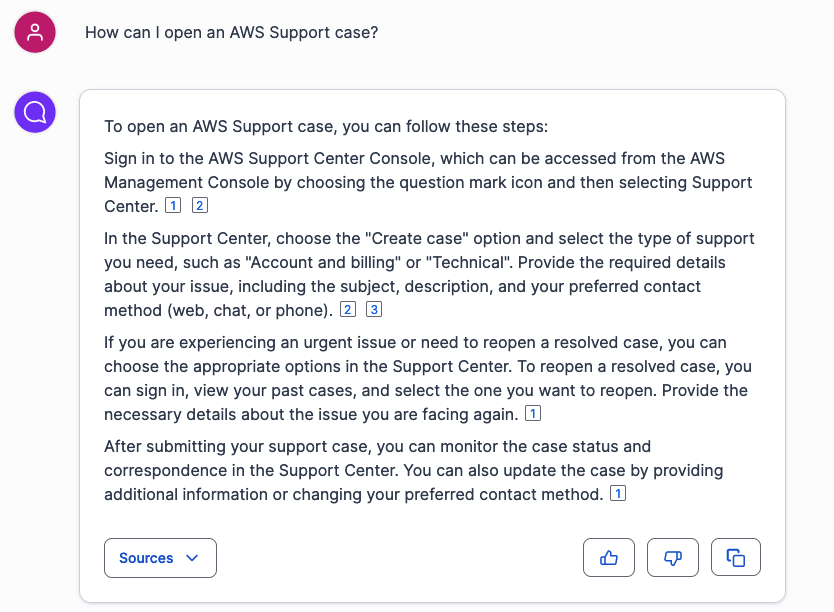Click citation 1 after the final paragraph
The width and height of the screenshot is (834, 612).
coord(619,493)
